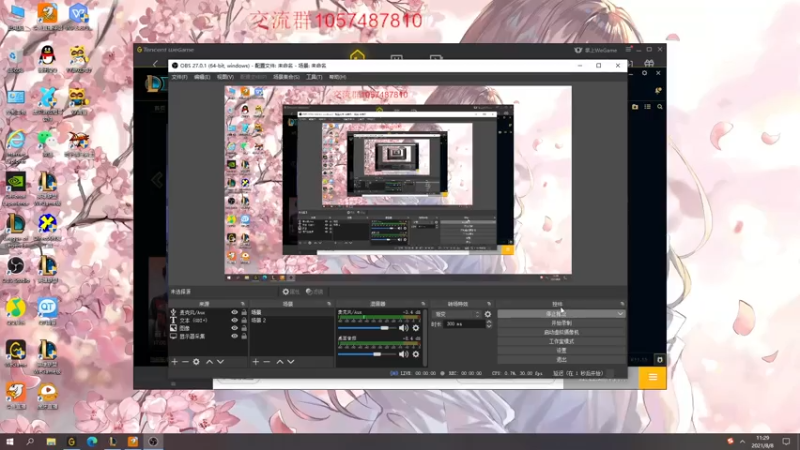Lock the 麦克风/Aux source

click(244, 312)
